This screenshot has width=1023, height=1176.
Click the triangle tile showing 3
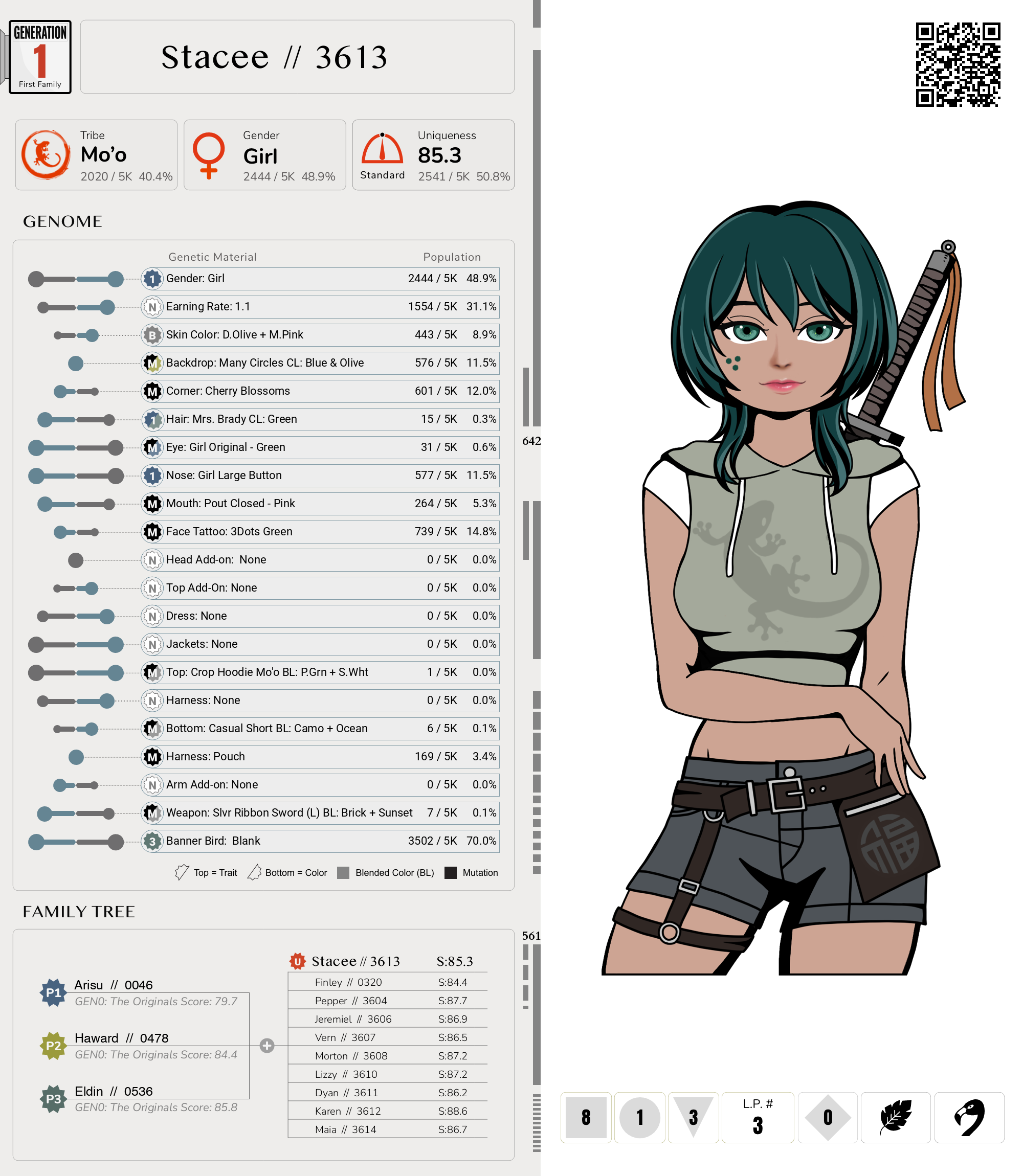[694, 1118]
